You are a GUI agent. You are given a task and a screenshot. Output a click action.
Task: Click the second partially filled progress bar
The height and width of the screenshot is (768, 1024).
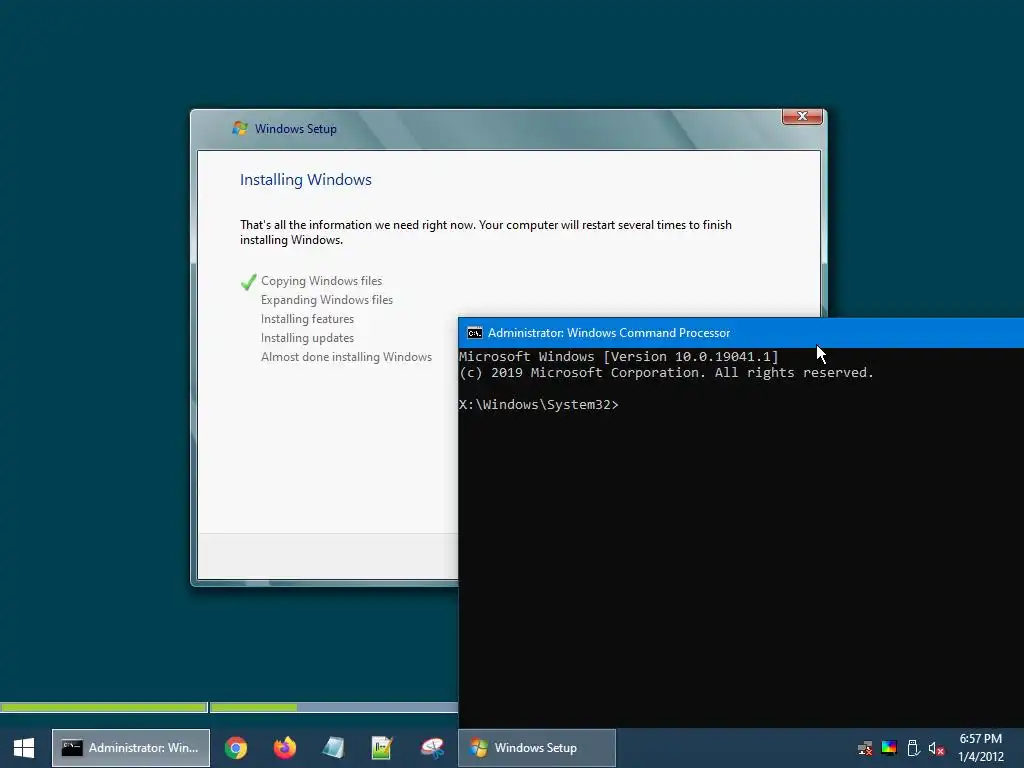(334, 707)
